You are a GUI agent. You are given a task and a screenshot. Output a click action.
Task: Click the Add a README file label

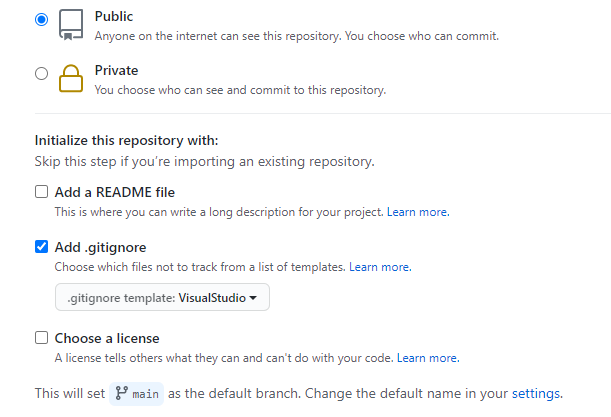pyautogui.click(x=115, y=192)
